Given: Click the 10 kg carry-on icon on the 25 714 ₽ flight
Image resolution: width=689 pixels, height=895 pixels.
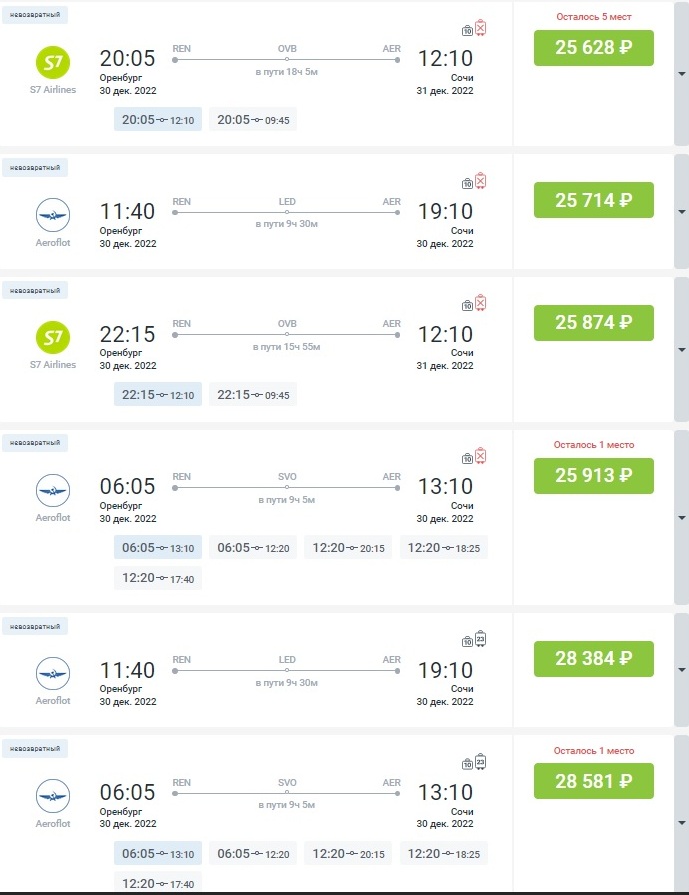Looking at the screenshot, I should (x=467, y=183).
